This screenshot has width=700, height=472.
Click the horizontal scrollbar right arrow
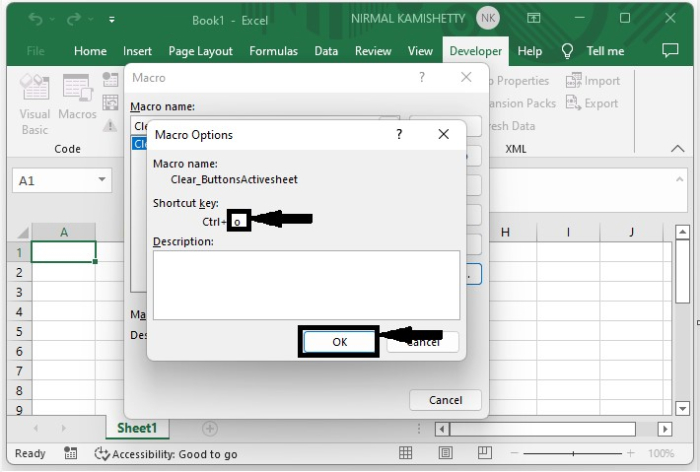tap(665, 429)
